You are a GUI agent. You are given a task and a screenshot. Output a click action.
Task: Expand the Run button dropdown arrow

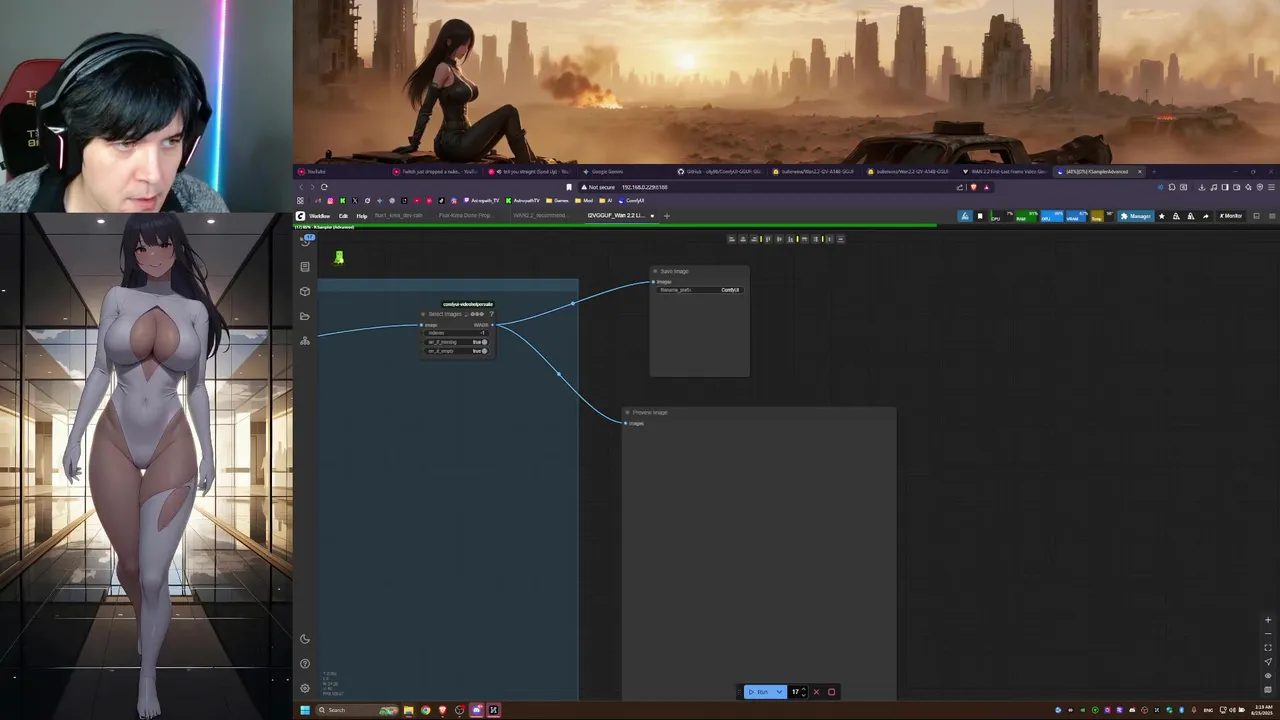(x=779, y=692)
